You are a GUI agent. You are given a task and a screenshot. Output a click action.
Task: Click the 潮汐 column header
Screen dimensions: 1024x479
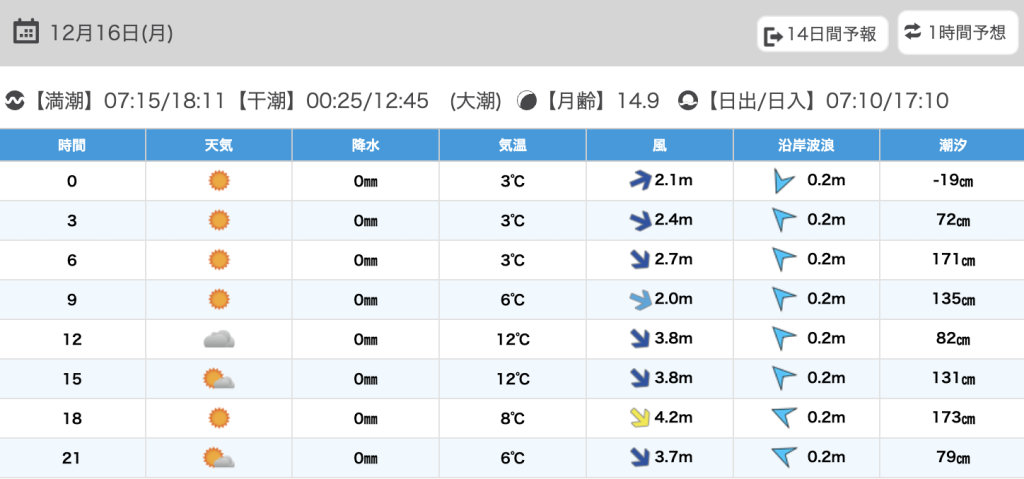(x=951, y=145)
